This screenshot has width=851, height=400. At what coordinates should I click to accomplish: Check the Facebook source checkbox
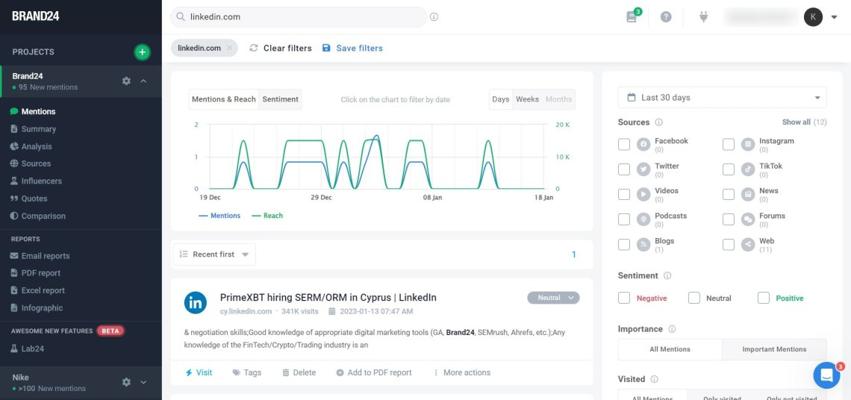tap(624, 144)
